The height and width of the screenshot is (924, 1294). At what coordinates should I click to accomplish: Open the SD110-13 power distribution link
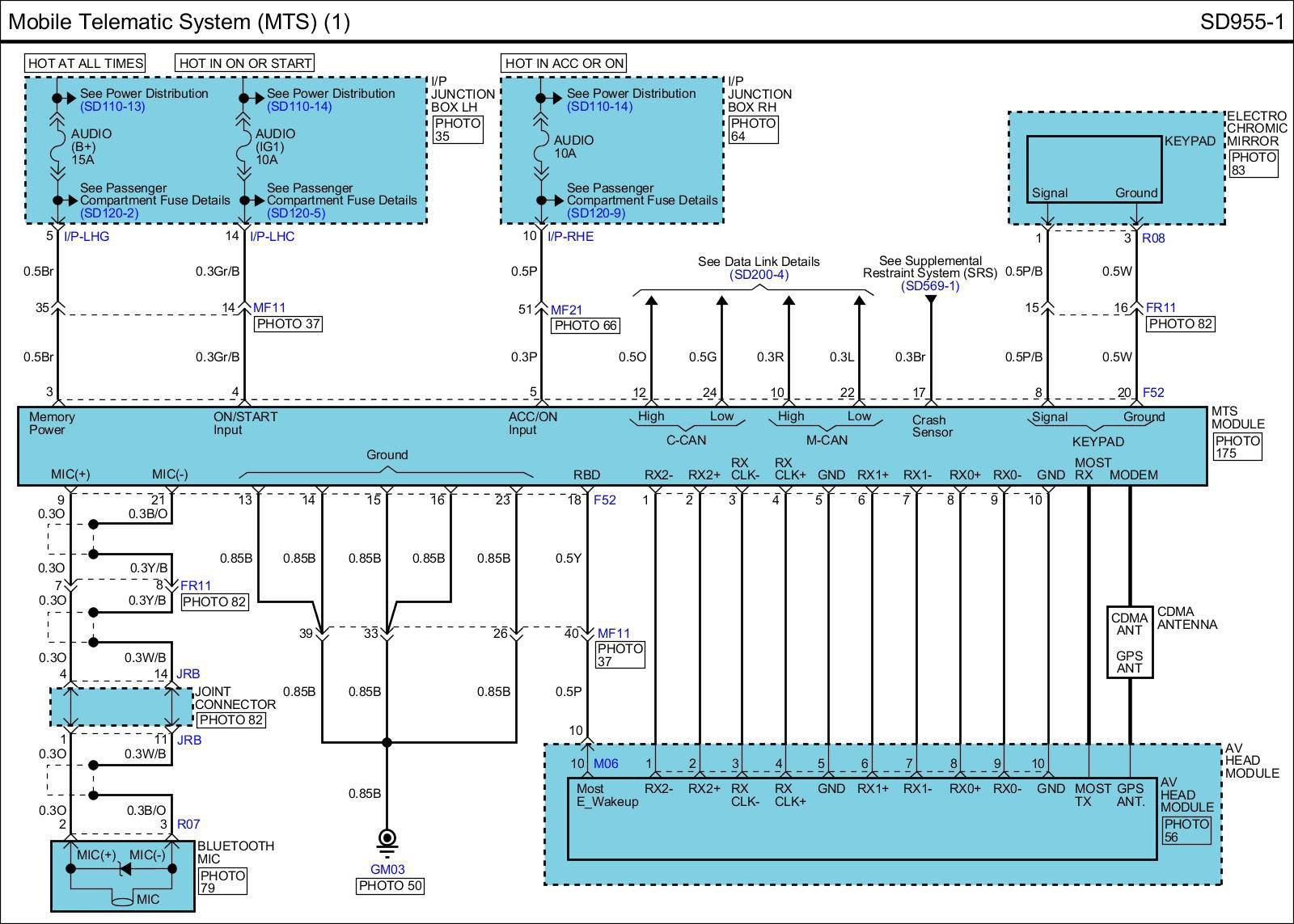112,107
